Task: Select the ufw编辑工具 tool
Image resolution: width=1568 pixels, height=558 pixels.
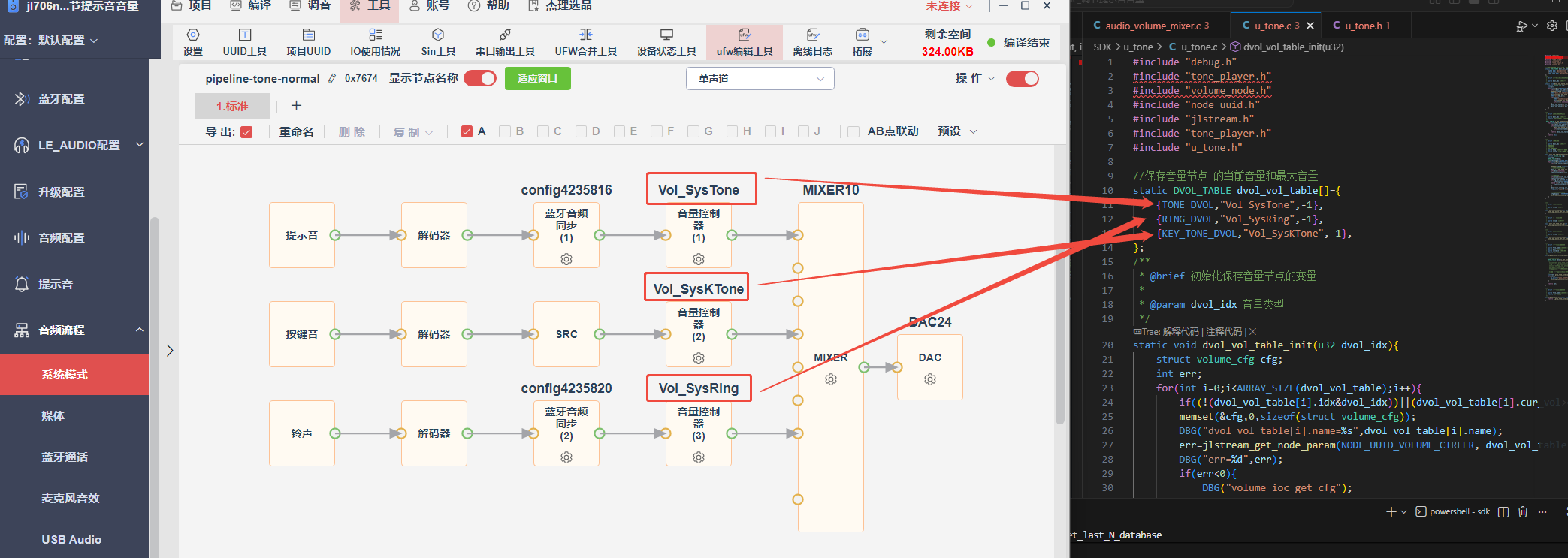Action: tap(745, 43)
